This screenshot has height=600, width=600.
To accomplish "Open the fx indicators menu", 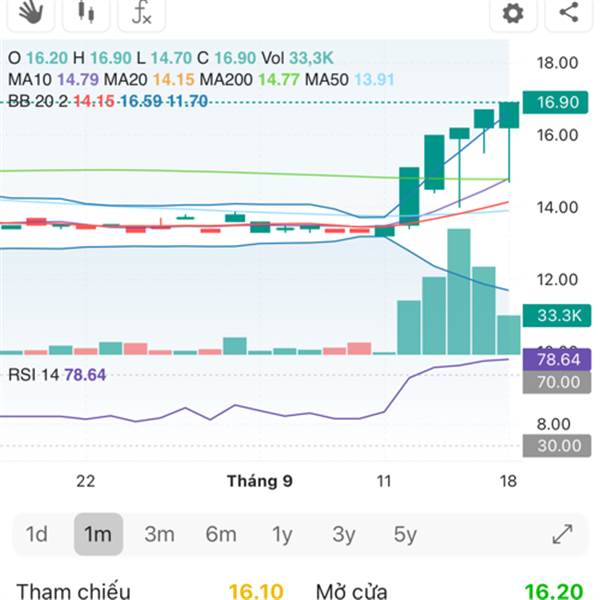I will pos(142,12).
